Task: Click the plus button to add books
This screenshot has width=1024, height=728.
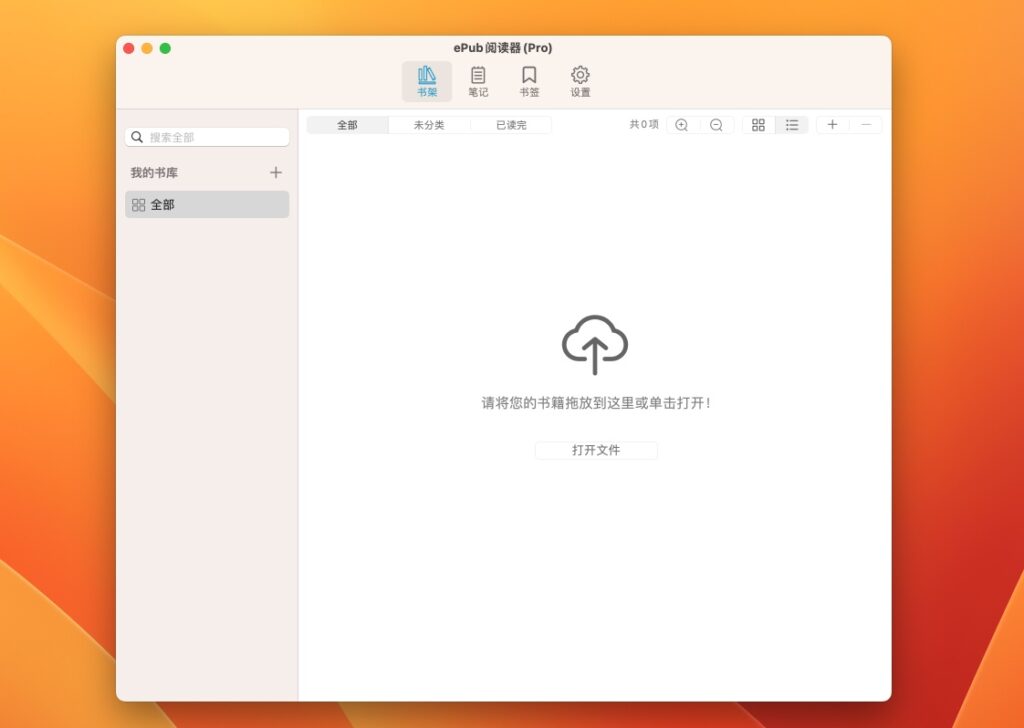Action: coord(832,124)
